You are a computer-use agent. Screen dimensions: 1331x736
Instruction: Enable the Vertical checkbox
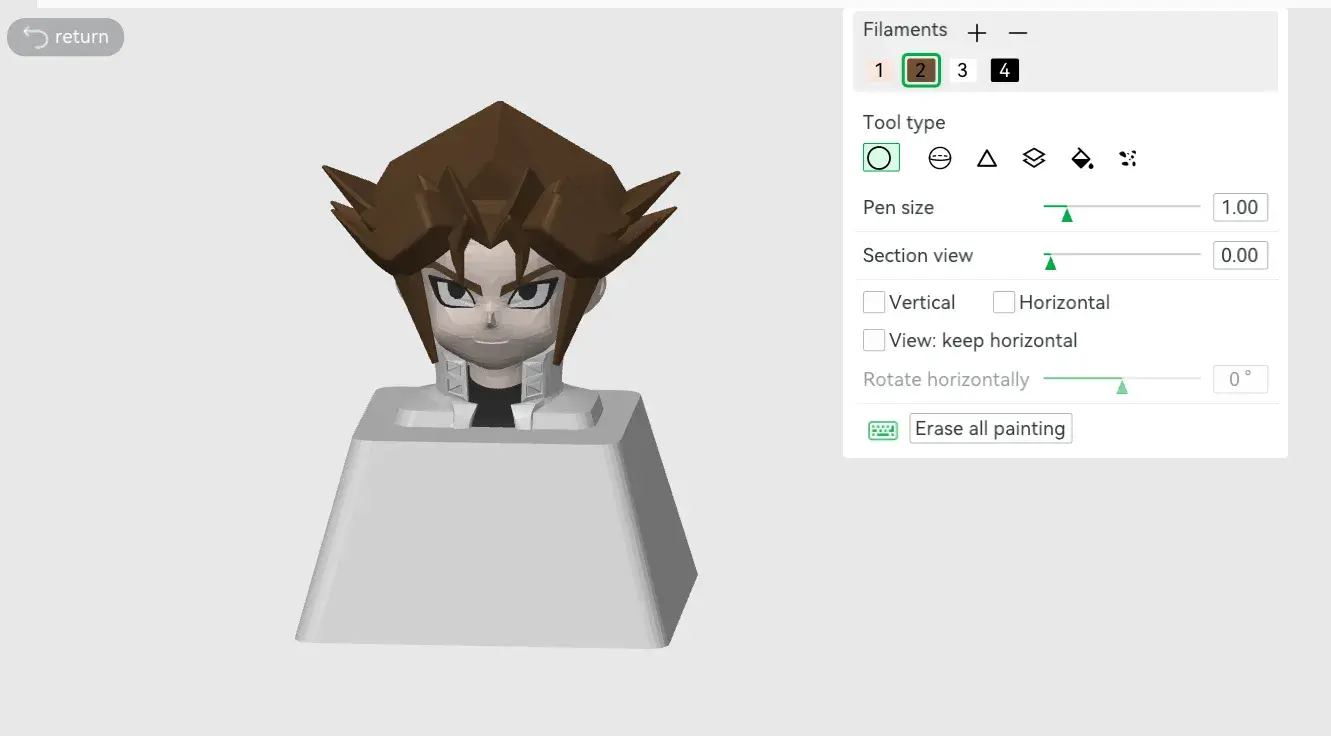pos(874,302)
